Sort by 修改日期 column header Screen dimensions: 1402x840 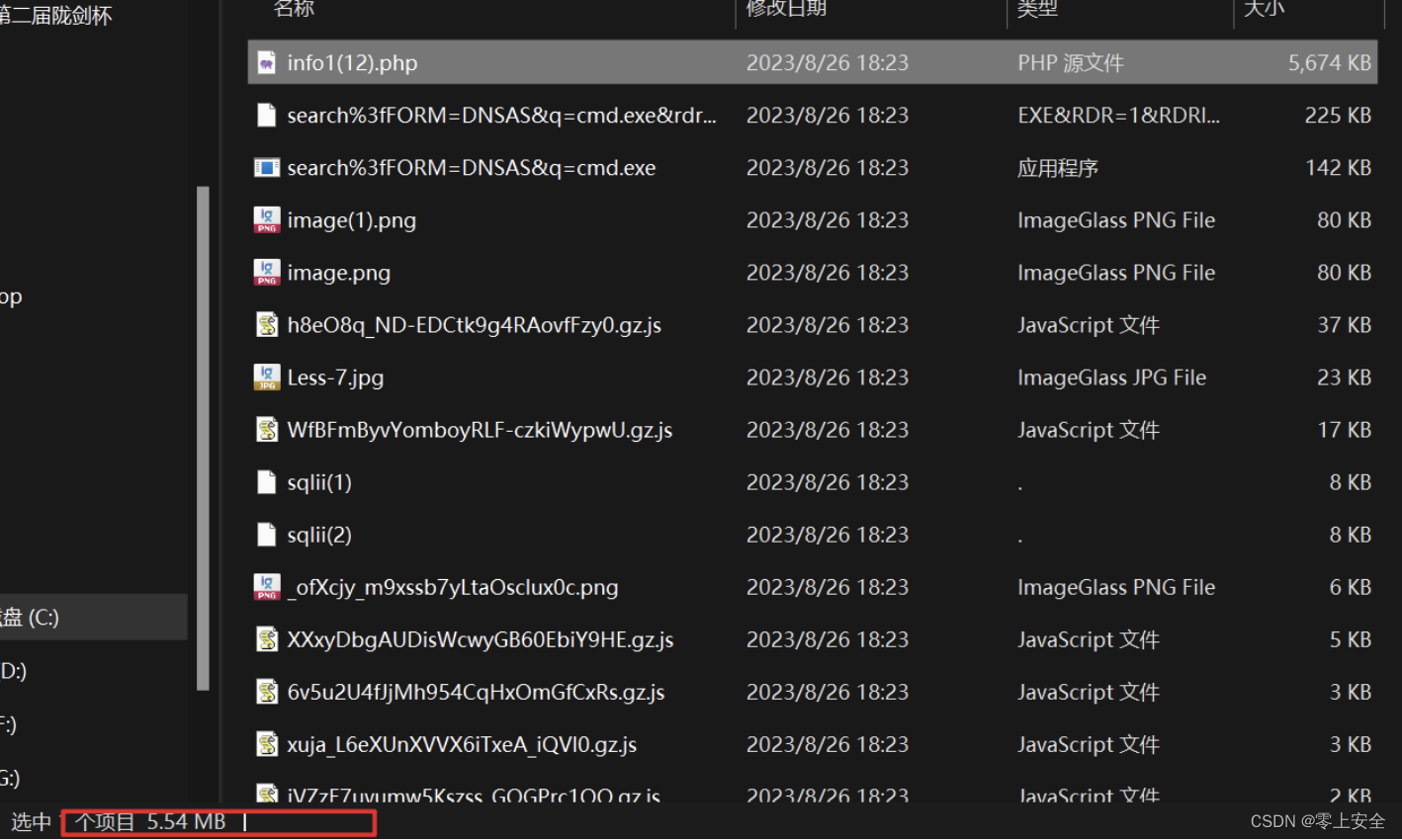[786, 9]
